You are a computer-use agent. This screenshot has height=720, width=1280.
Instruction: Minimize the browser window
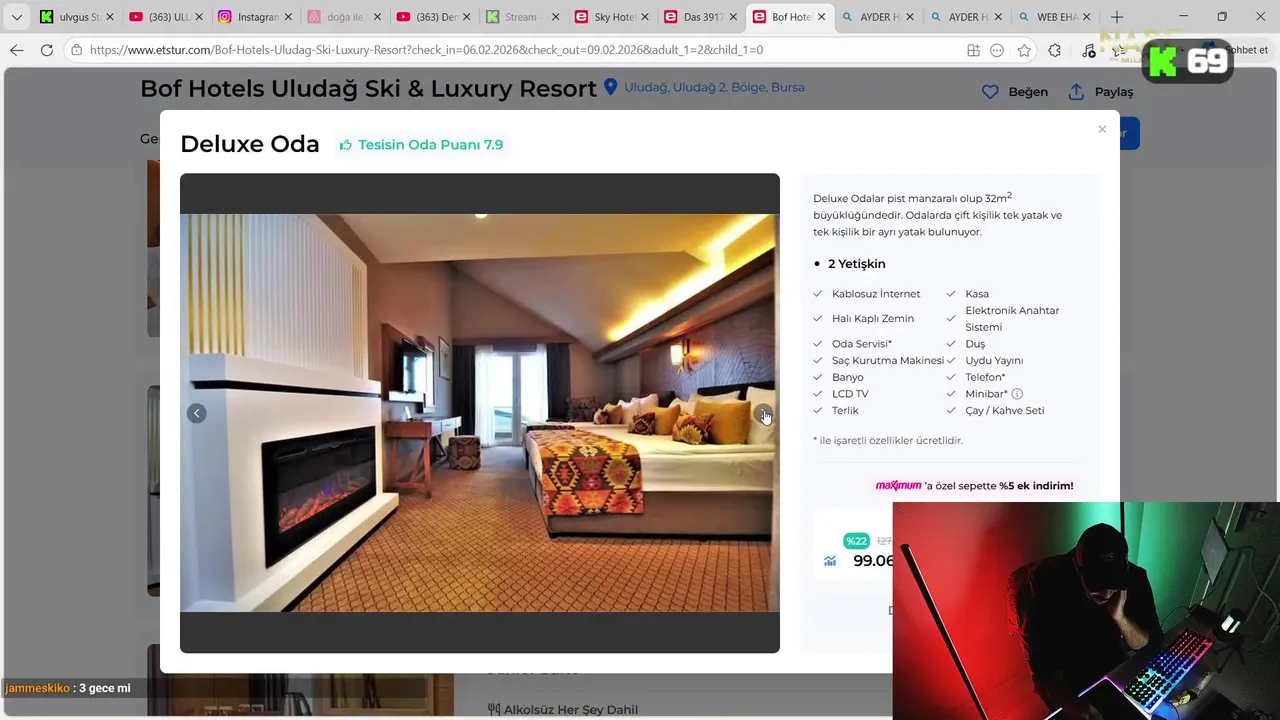pos(1184,17)
